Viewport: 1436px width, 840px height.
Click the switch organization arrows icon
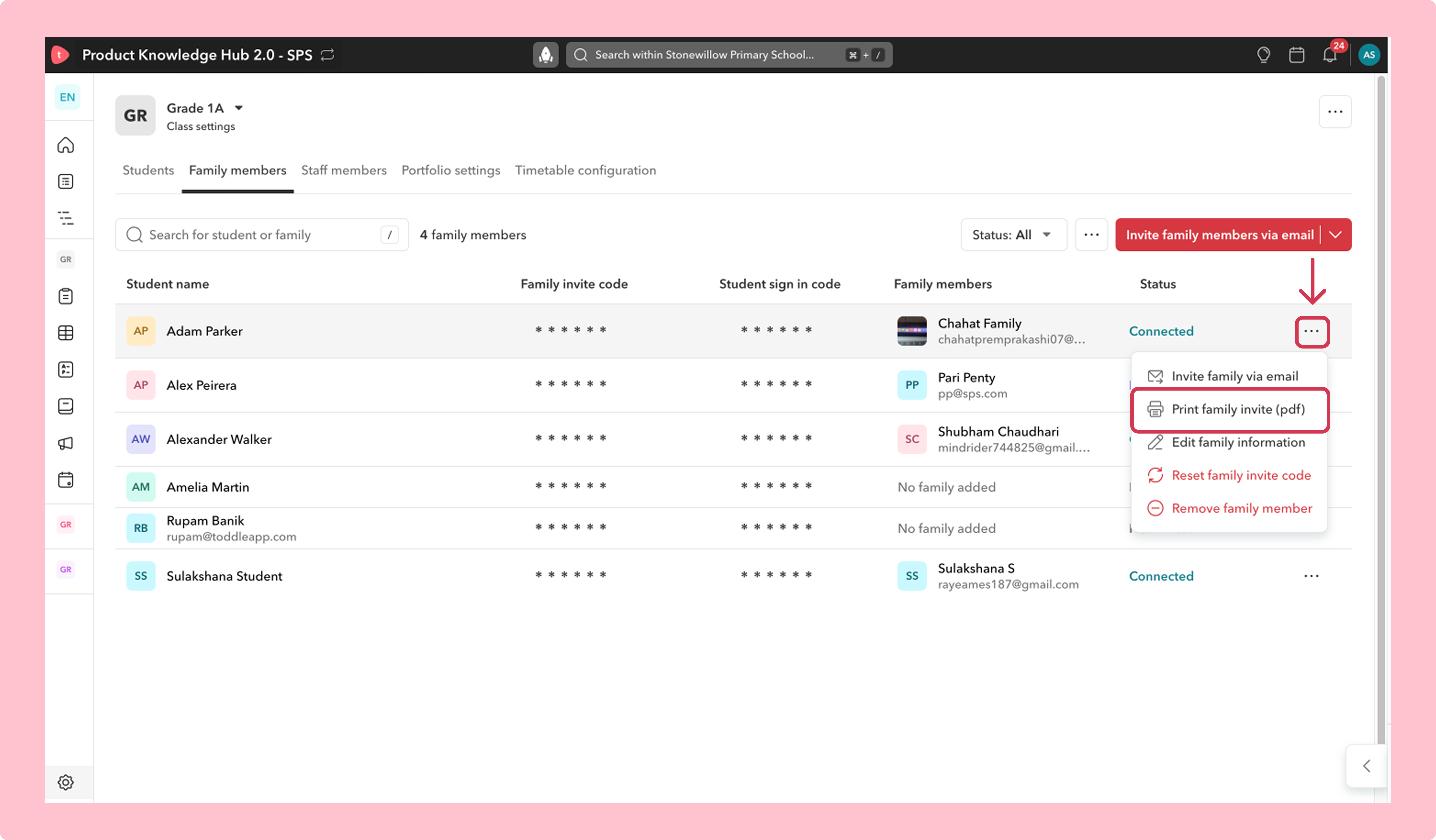327,55
